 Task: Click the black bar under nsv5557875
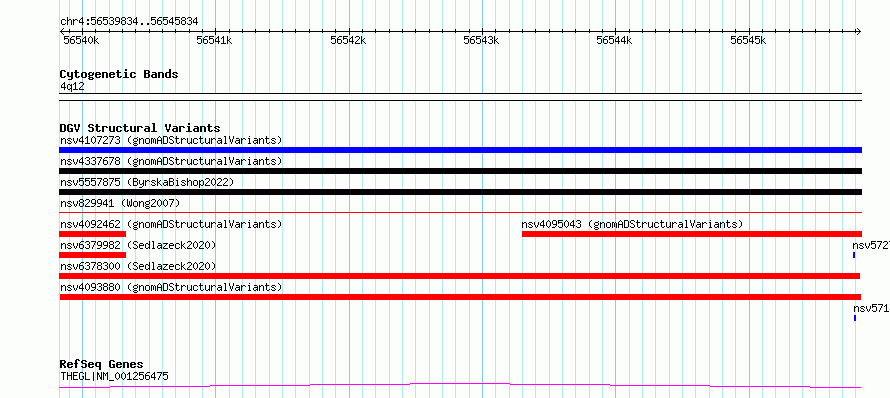(460, 192)
